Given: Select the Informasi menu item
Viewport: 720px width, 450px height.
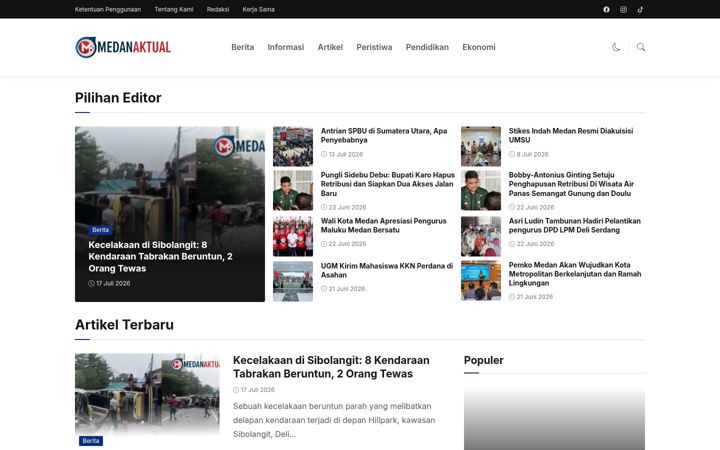Looking at the screenshot, I should (x=286, y=47).
